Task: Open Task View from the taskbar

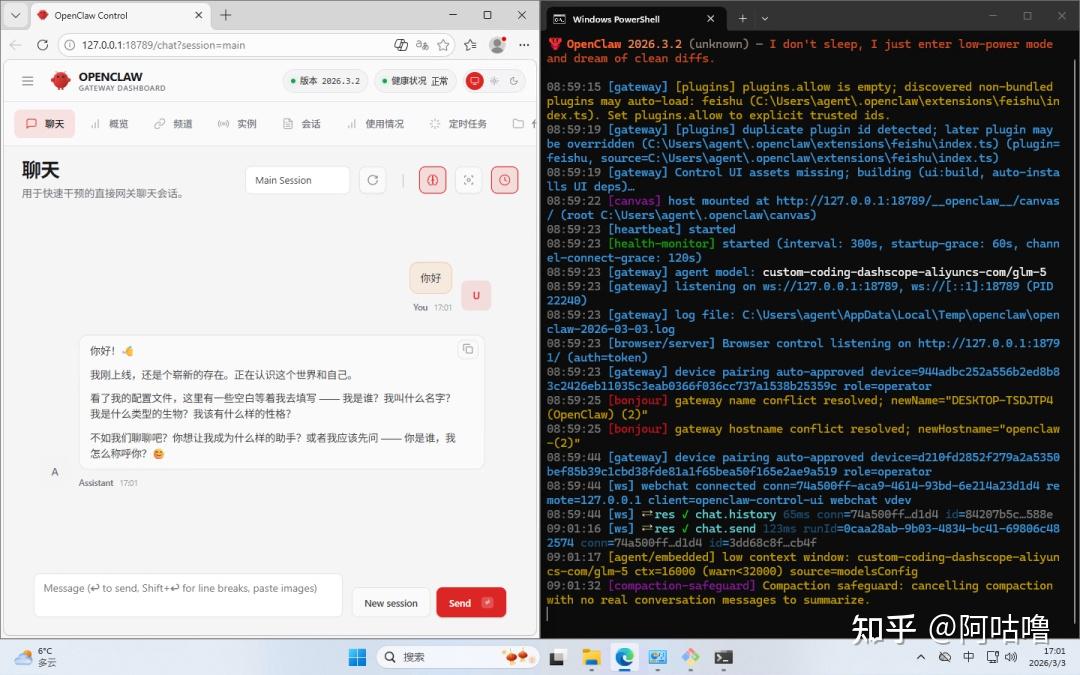Action: [x=557, y=657]
